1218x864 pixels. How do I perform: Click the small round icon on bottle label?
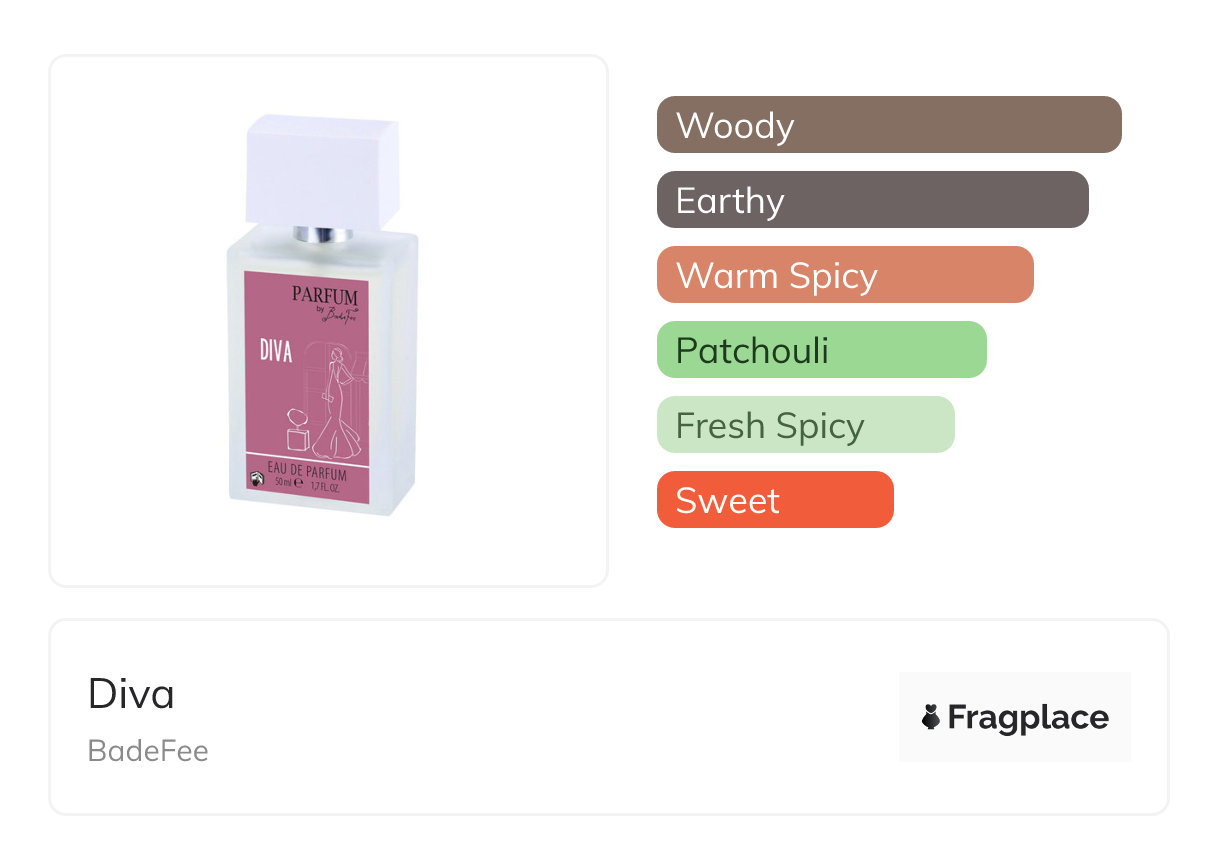tap(257, 479)
